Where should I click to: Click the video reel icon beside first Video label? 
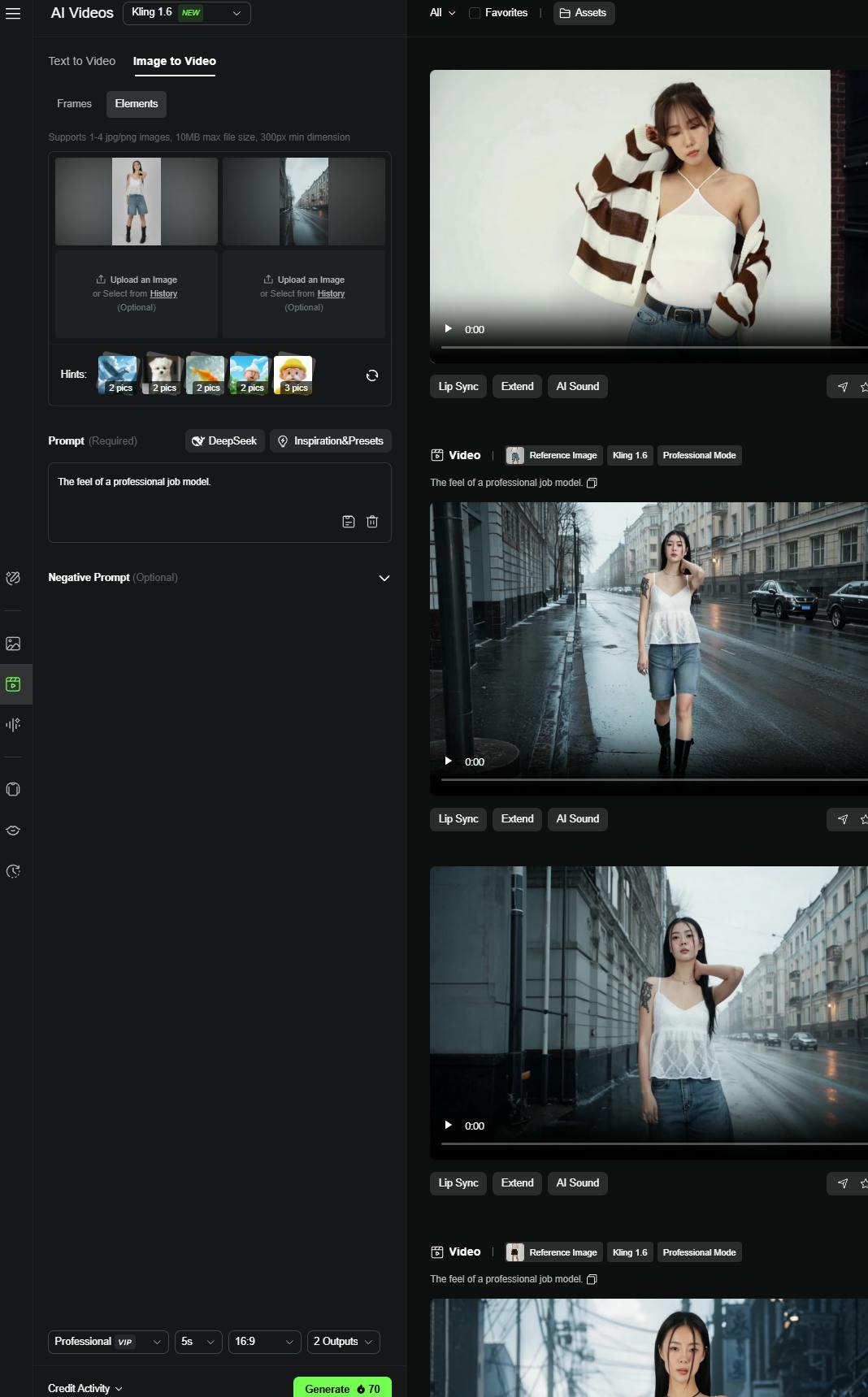pos(437,455)
